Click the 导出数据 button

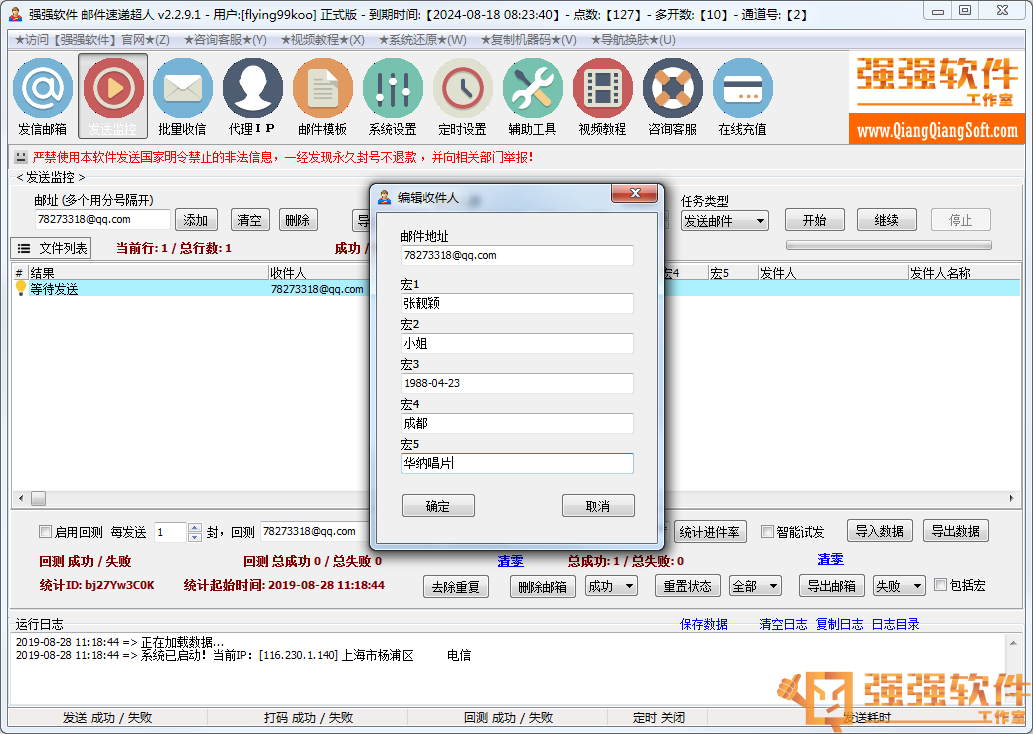[x=955, y=531]
